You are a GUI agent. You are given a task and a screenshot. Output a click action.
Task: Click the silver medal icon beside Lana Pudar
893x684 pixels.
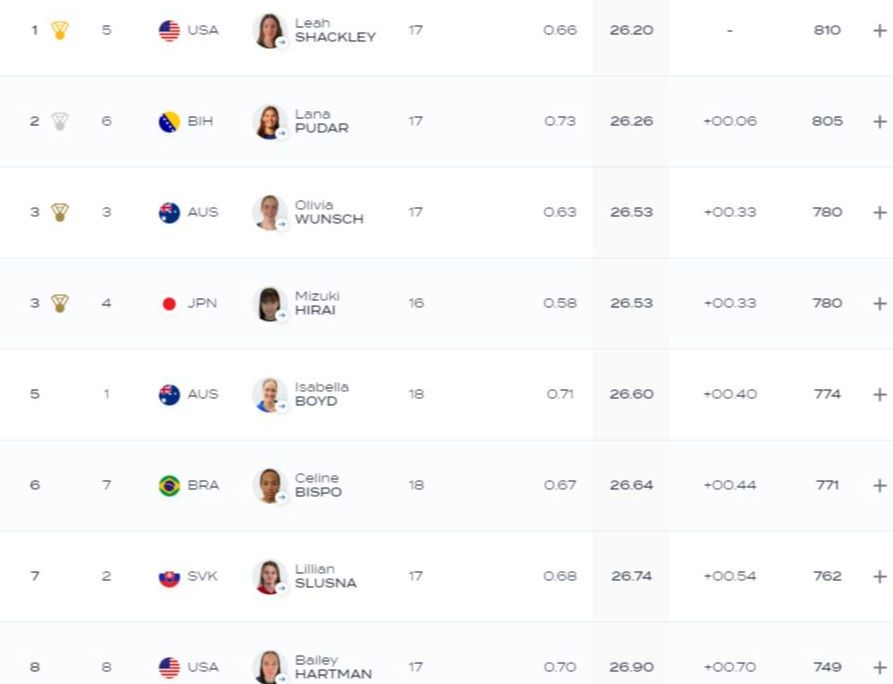(x=60, y=121)
